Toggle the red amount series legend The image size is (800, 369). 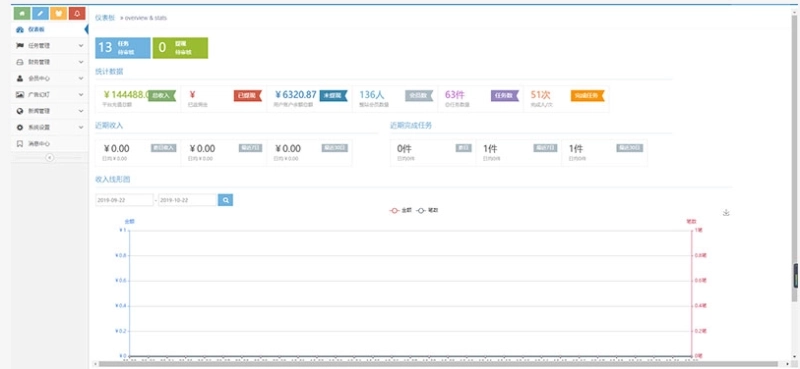tap(401, 210)
